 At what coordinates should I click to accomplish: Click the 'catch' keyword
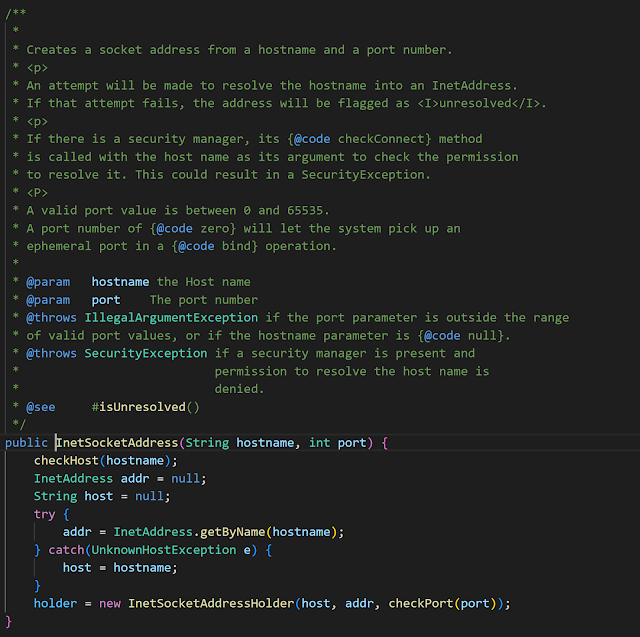tap(66, 550)
